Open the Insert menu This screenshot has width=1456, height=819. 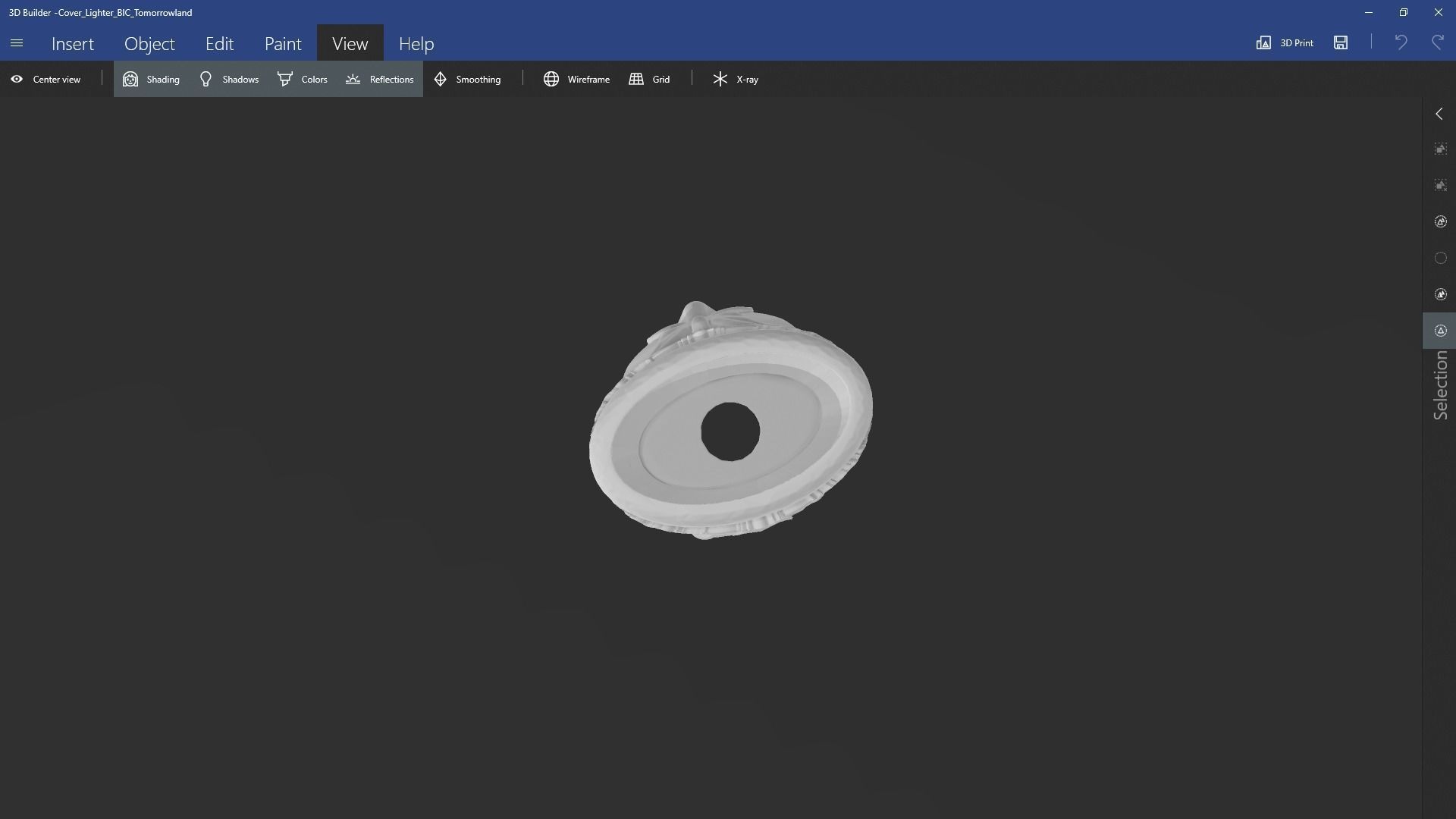73,43
